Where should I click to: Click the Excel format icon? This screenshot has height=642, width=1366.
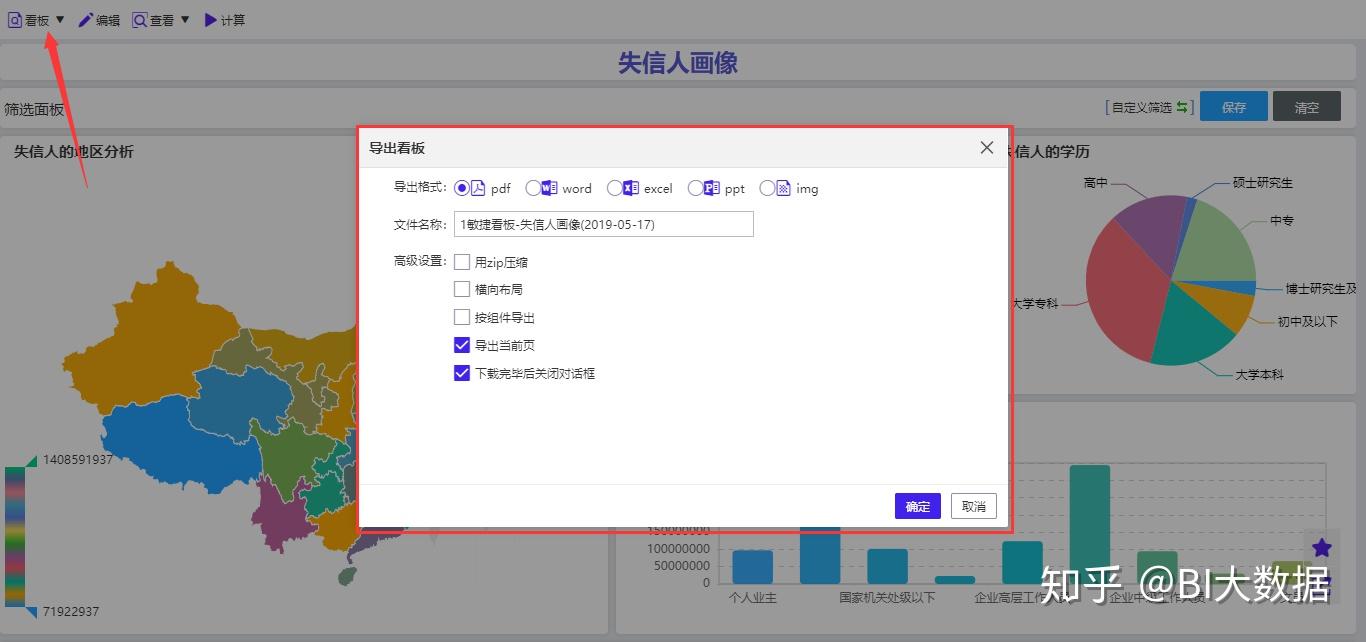(628, 188)
